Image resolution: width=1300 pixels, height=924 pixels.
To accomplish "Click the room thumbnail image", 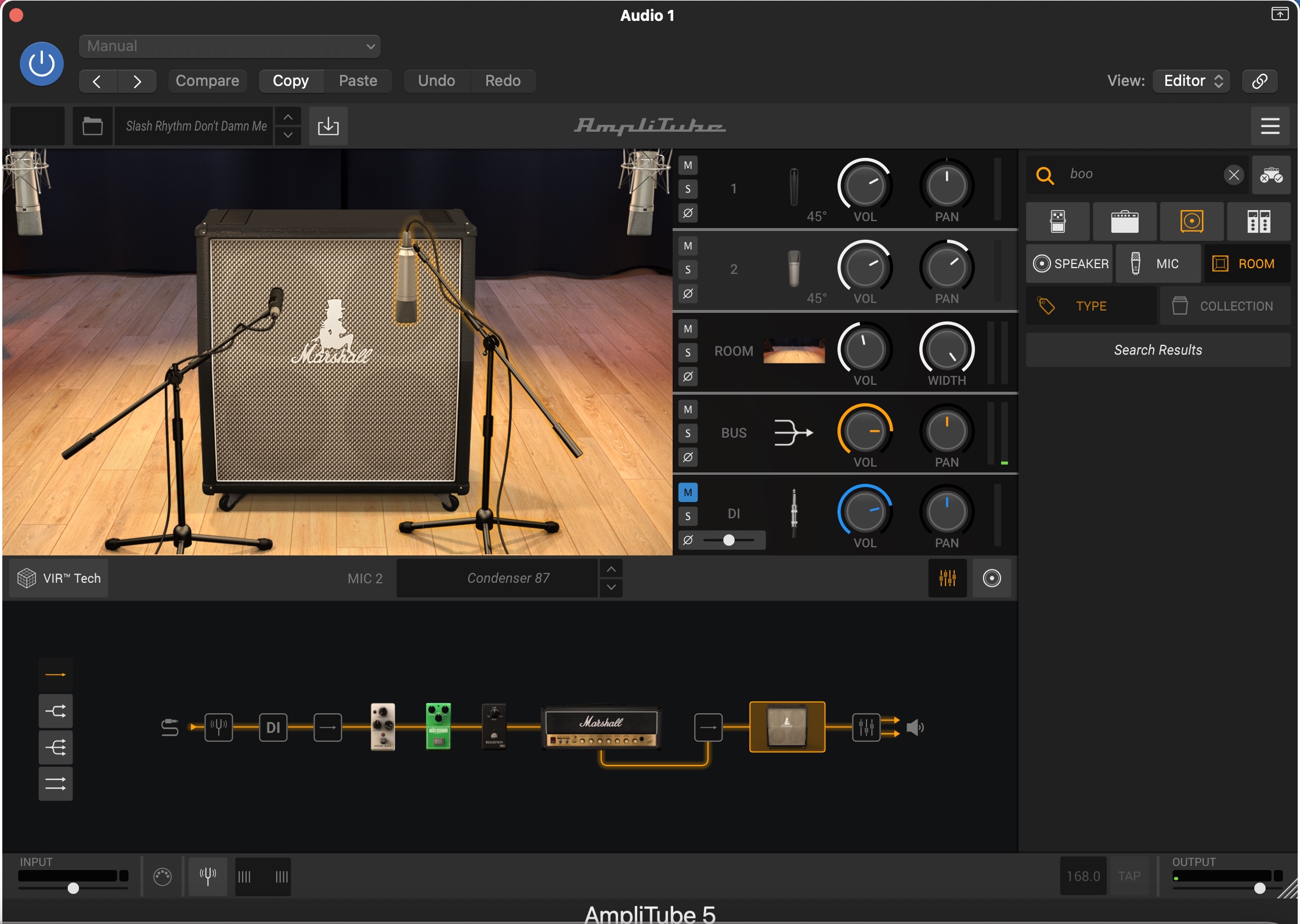I will 794,351.
